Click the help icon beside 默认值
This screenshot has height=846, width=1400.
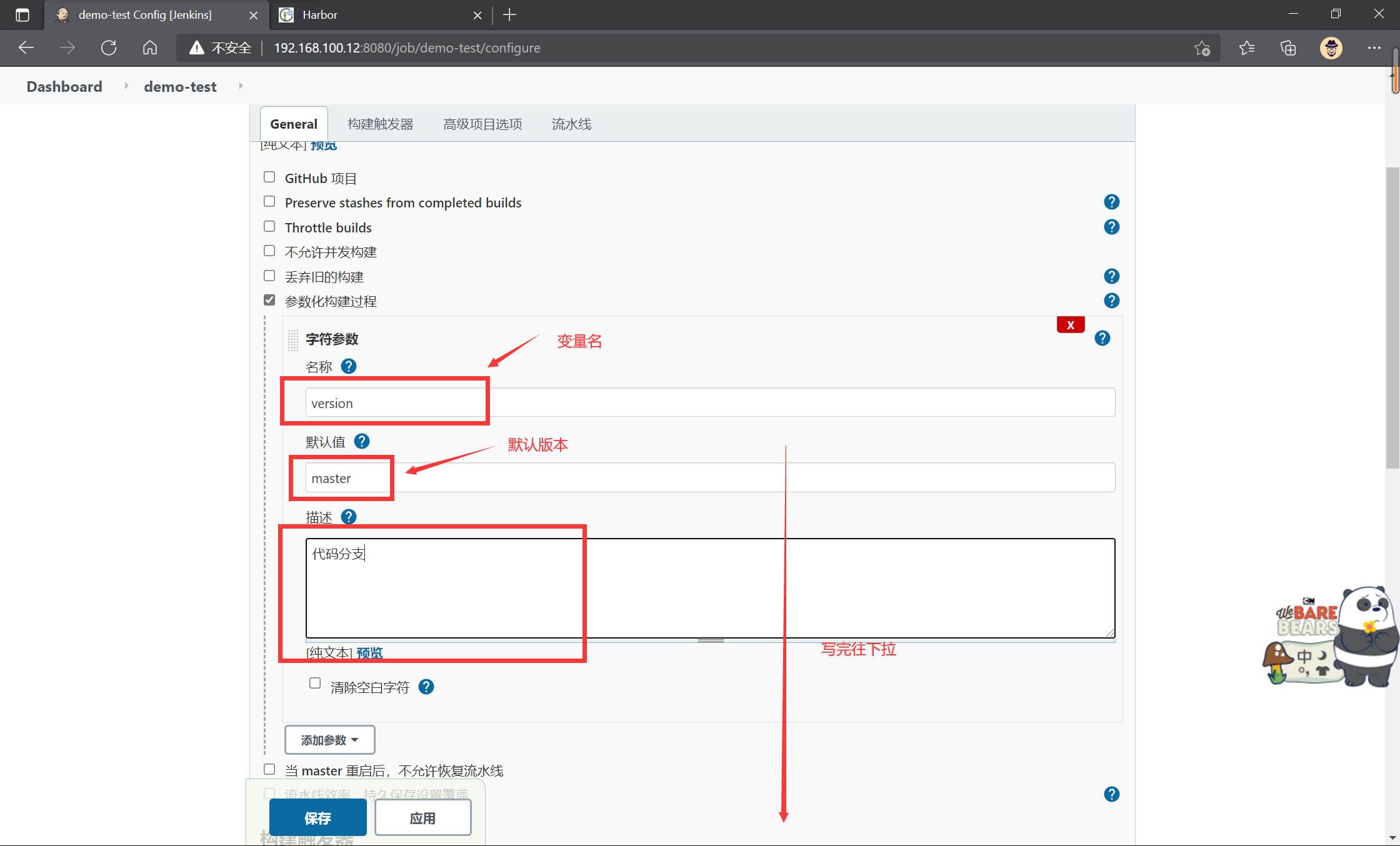(361, 441)
